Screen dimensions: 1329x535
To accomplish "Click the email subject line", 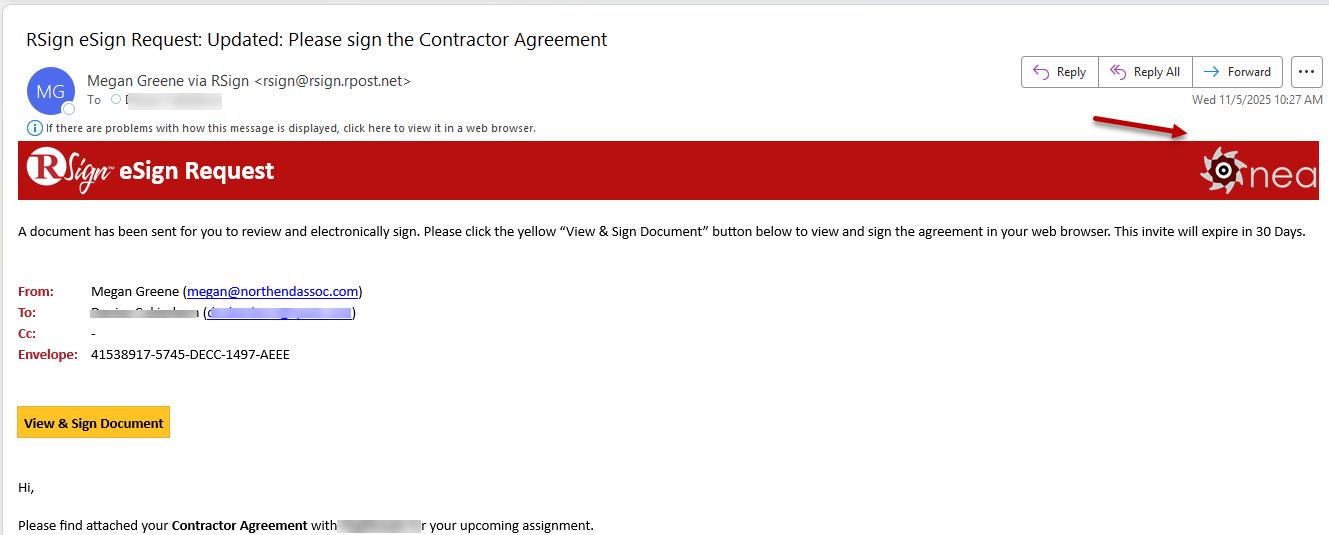I will pos(317,40).
